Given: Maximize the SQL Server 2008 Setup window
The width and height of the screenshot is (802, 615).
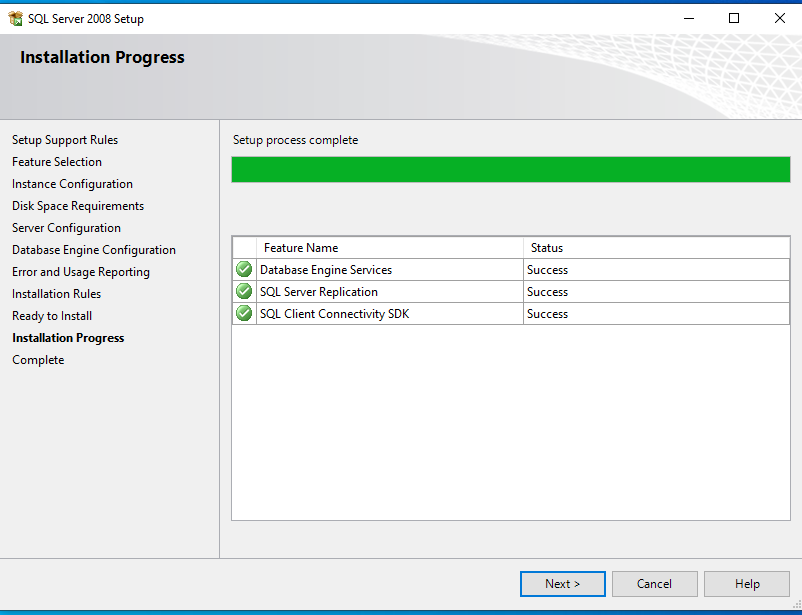Looking at the screenshot, I should 734,18.
